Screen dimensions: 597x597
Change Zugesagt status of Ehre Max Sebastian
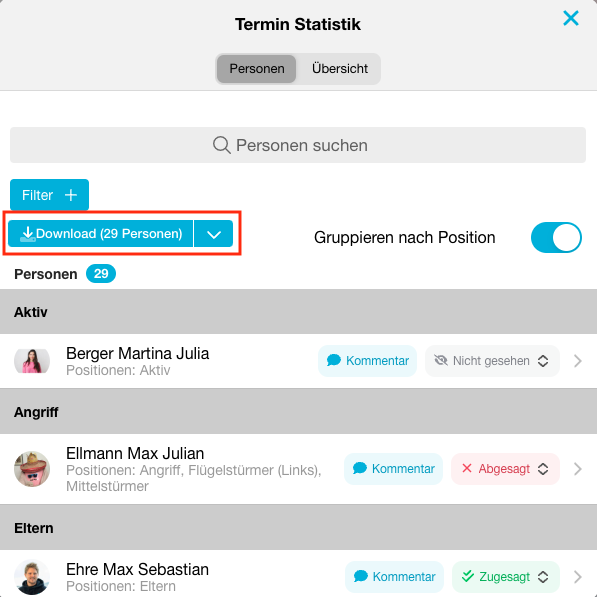coord(506,576)
